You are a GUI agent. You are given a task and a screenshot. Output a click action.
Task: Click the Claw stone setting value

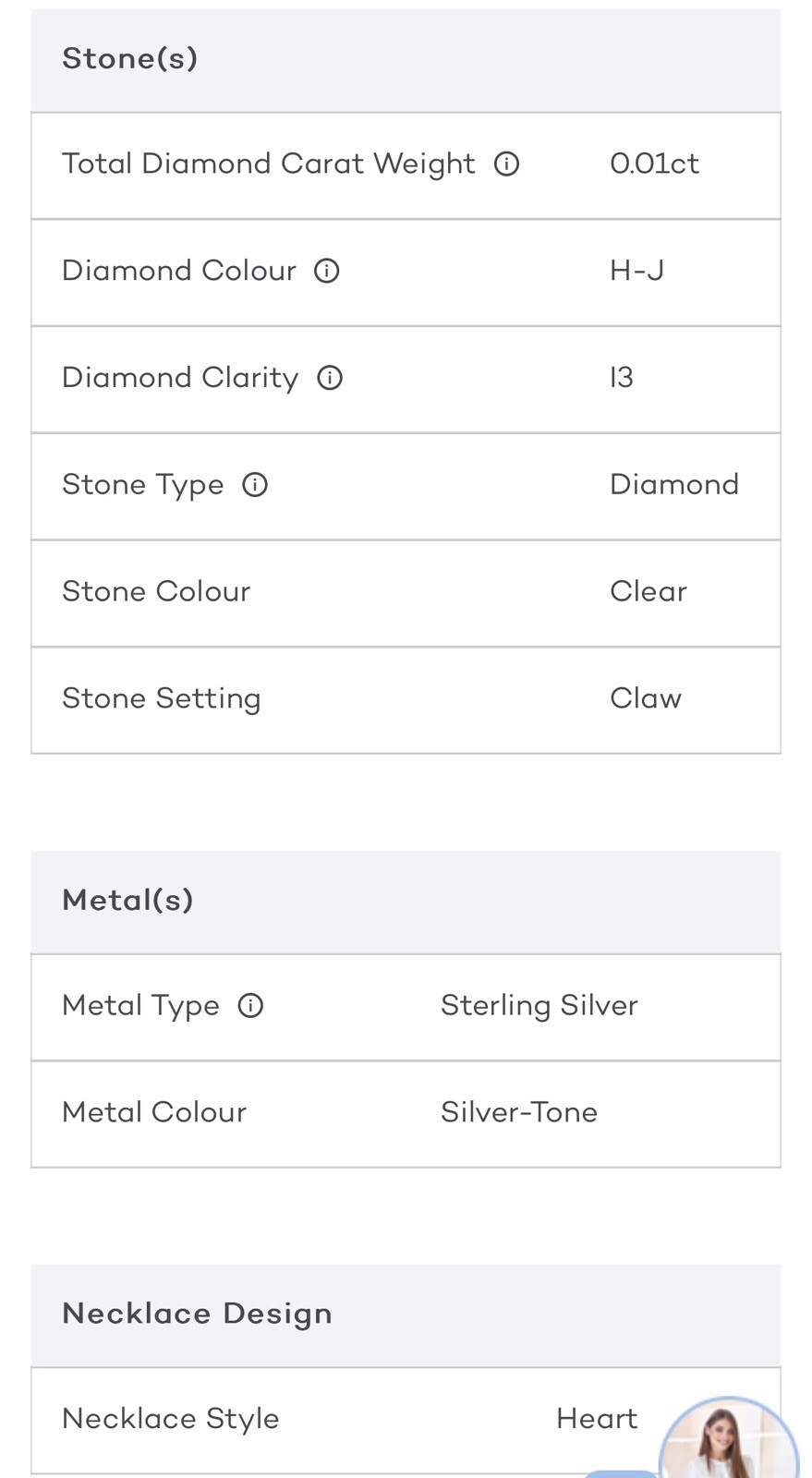(x=646, y=698)
